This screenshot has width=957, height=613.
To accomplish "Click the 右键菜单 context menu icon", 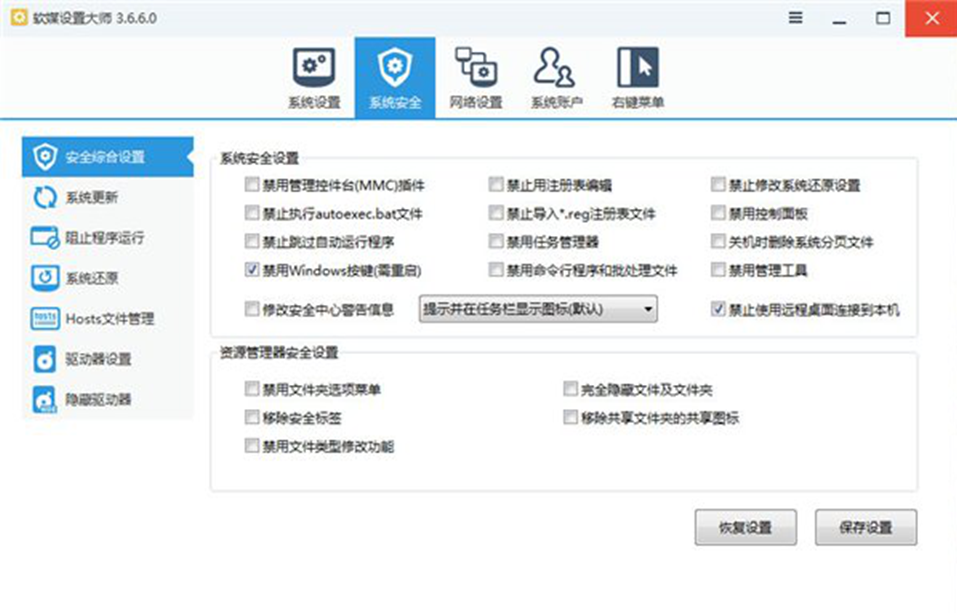I will pos(637,78).
